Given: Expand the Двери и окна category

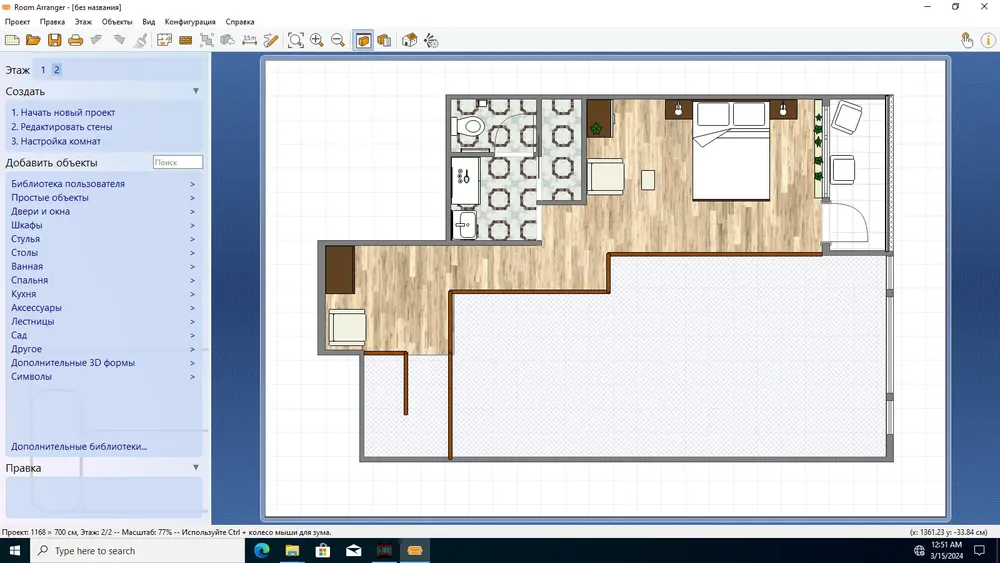Looking at the screenshot, I should pos(103,211).
